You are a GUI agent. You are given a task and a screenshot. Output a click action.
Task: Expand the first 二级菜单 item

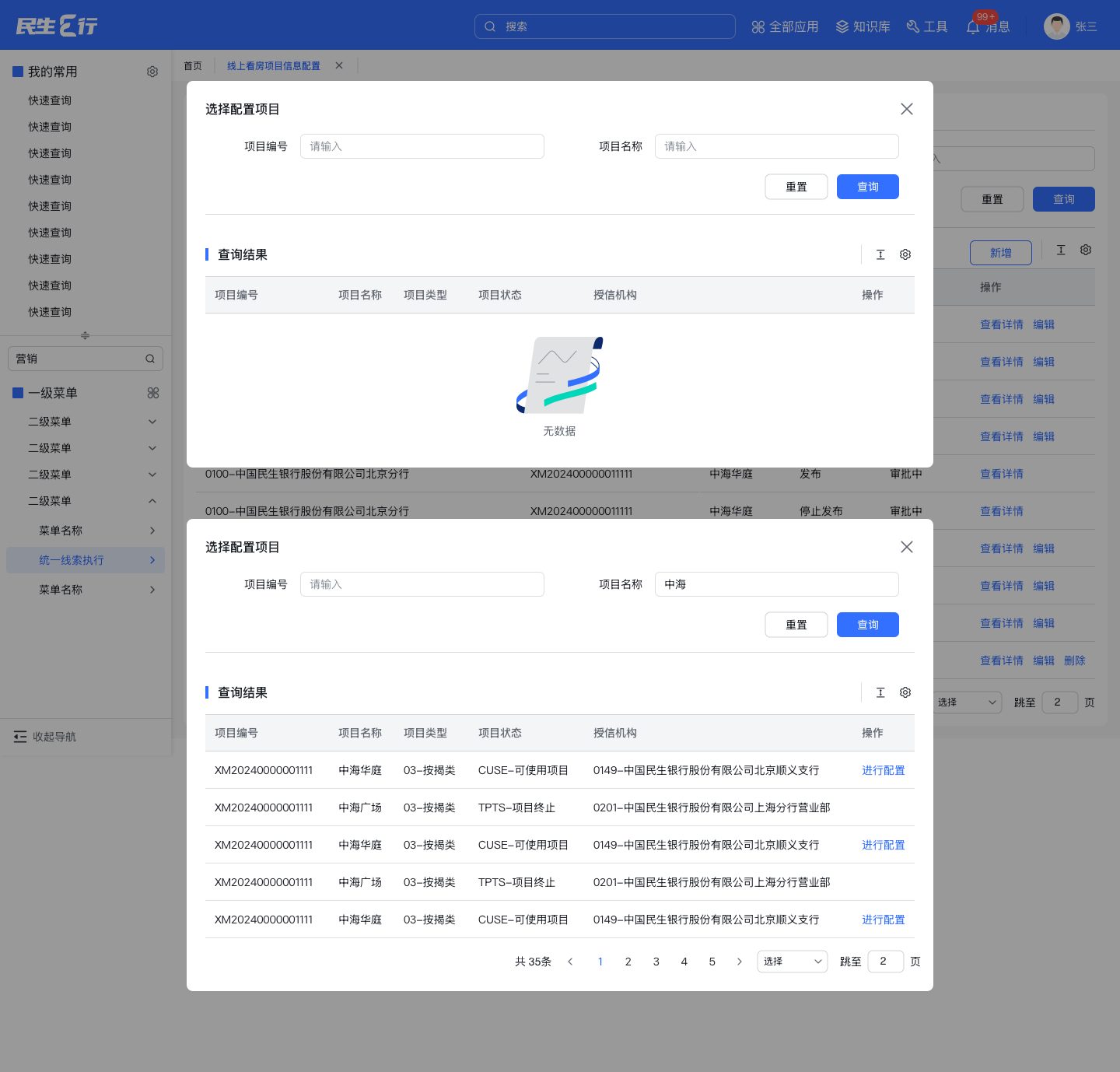(152, 422)
